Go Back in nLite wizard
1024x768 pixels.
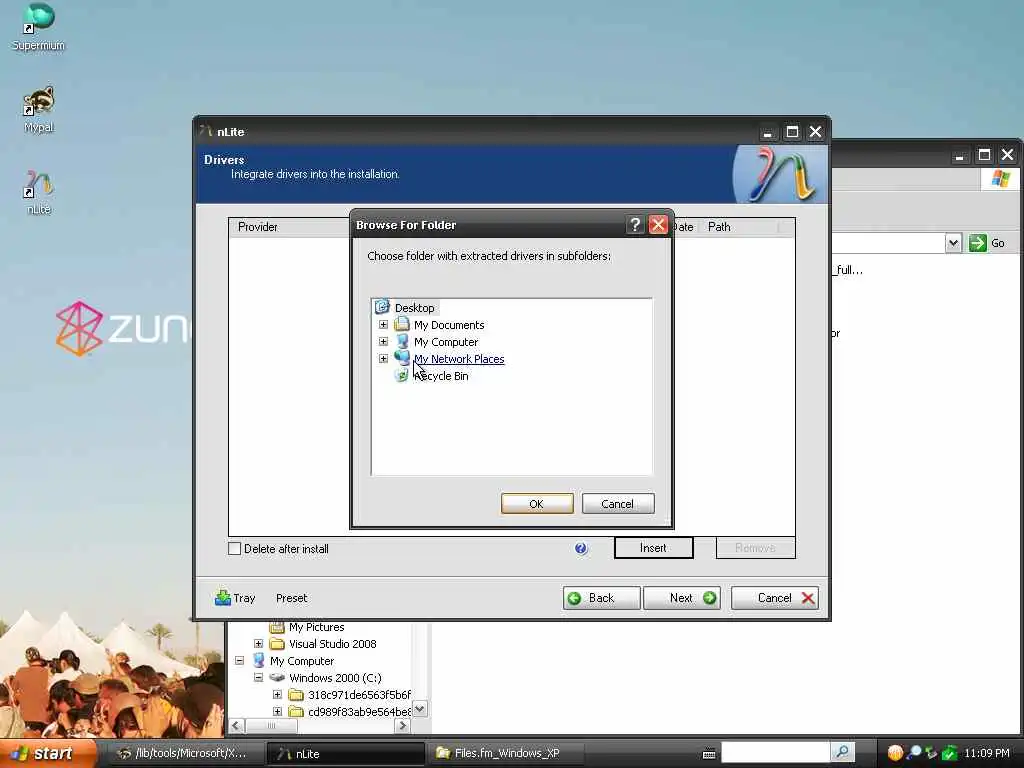pyautogui.click(x=601, y=598)
